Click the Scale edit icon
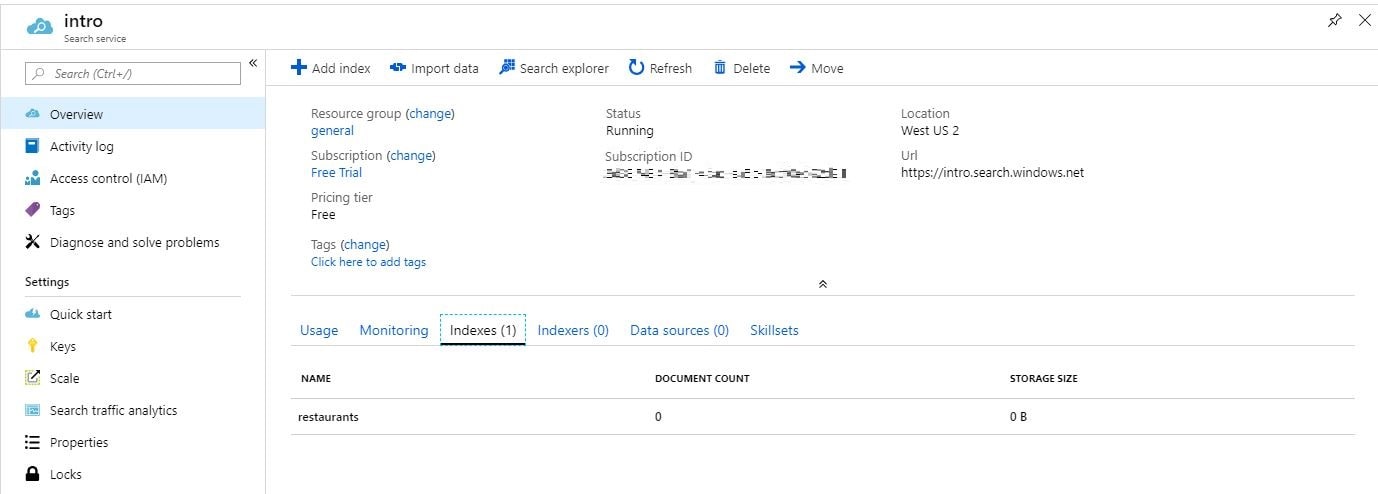Viewport: 1378px width, 494px height. pyautogui.click(x=32, y=378)
